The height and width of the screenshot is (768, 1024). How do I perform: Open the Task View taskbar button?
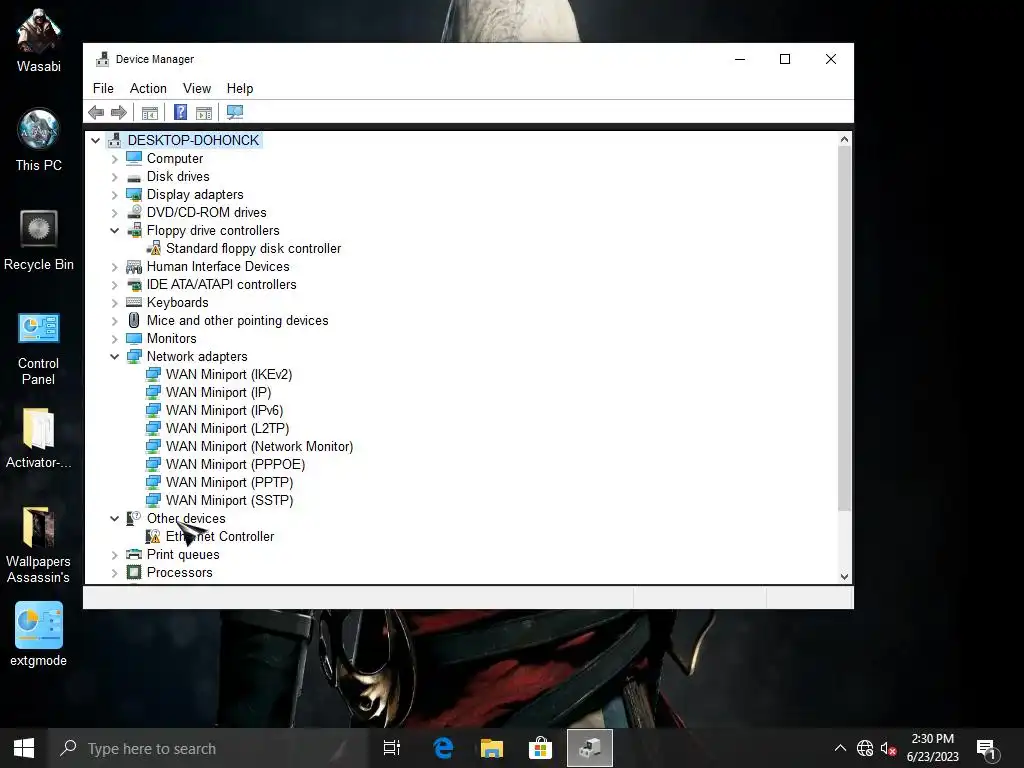coord(392,748)
